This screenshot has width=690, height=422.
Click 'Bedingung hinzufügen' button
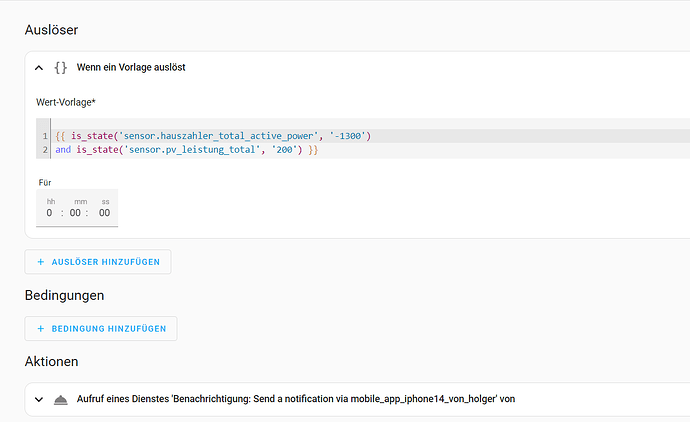pos(101,329)
